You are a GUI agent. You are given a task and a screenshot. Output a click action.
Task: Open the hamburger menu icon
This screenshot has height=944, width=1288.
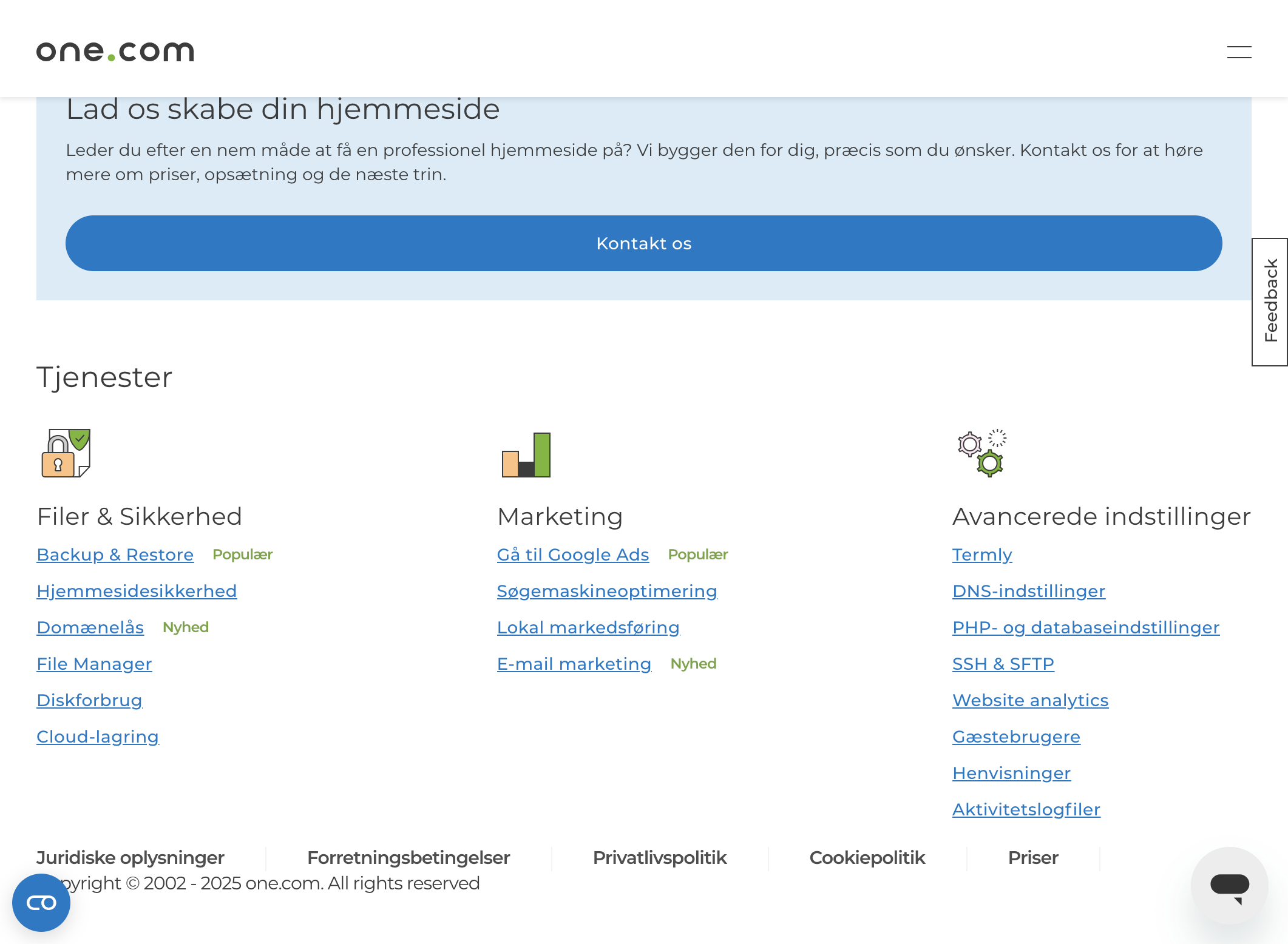click(1239, 52)
